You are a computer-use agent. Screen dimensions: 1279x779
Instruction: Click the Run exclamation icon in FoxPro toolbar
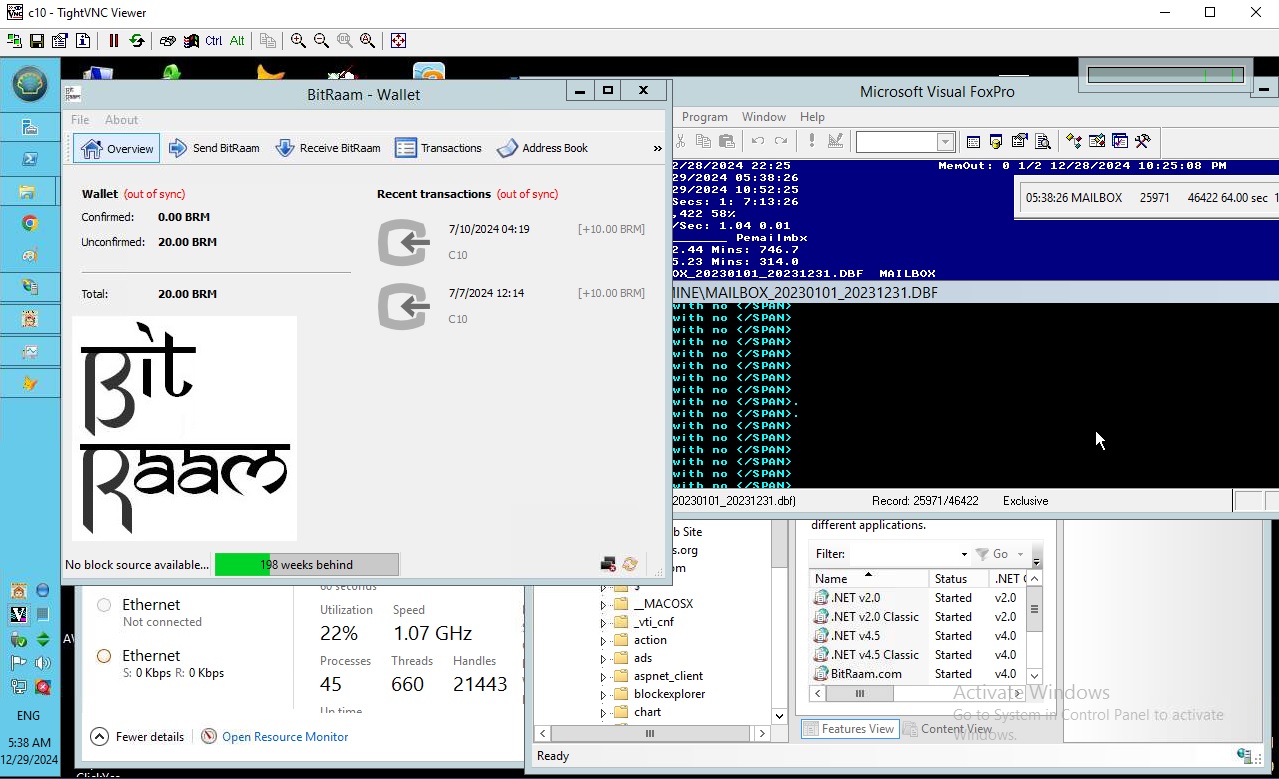812,142
